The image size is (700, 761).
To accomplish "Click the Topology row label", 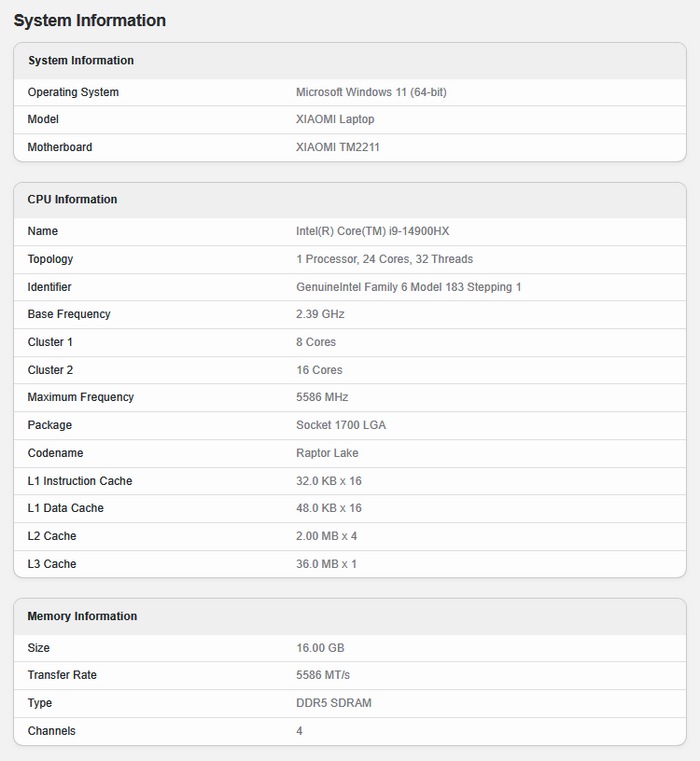I will pyautogui.click(x=50, y=259).
